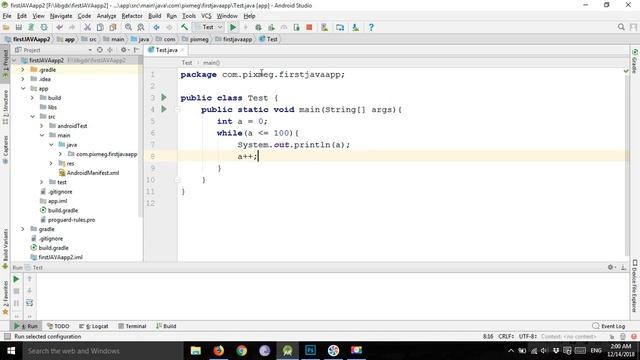Open SDK Manager icon in toolbar
The height and width of the screenshot is (360, 640).
point(356,27)
